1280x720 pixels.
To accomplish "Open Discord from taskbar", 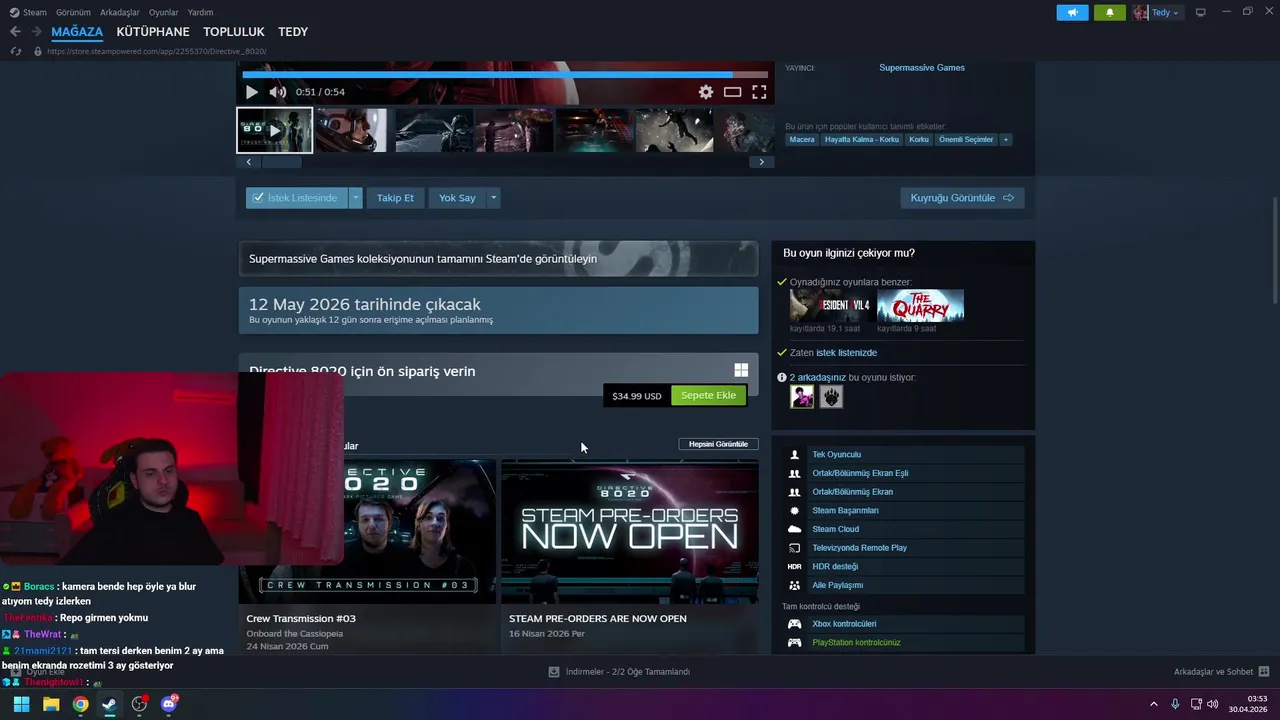I will click(169, 704).
